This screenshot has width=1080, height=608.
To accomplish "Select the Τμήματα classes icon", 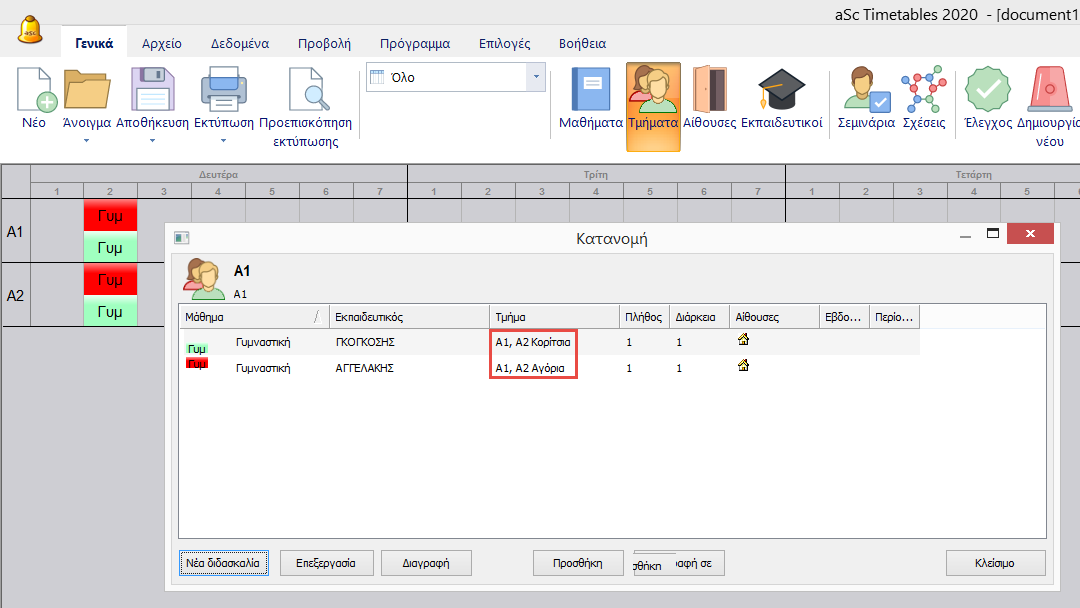I will point(653,92).
